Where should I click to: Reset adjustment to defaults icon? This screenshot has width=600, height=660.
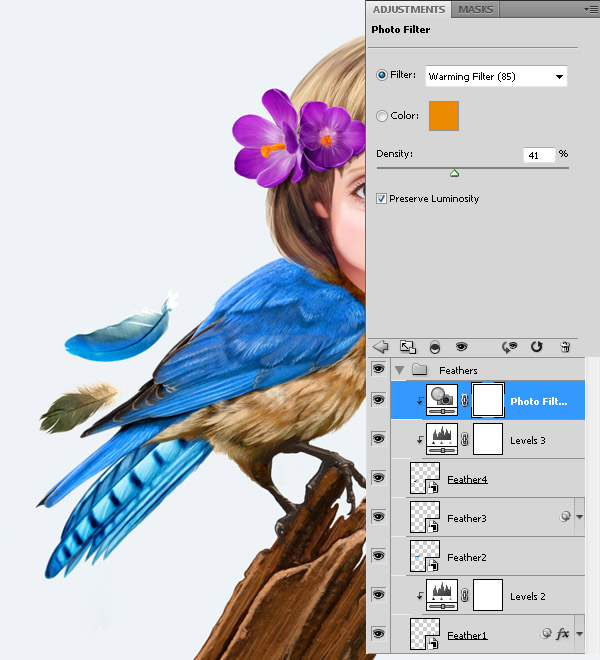pyautogui.click(x=537, y=347)
